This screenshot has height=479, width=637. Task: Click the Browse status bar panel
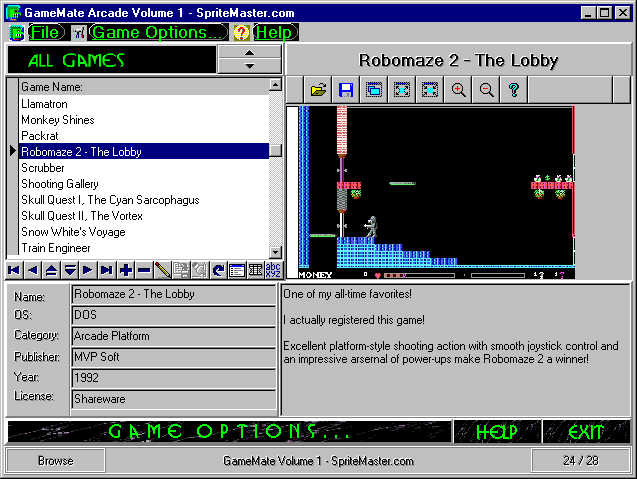(x=56, y=461)
